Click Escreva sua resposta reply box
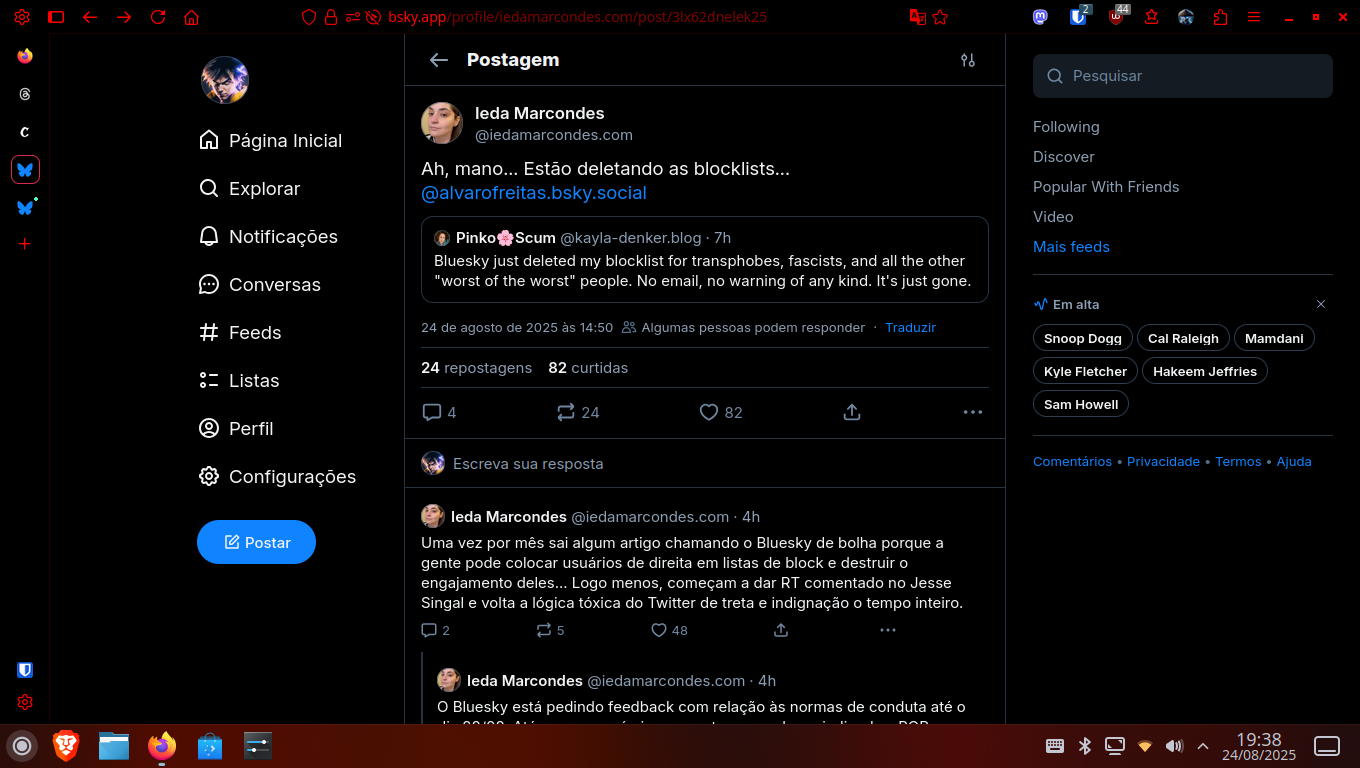This screenshot has height=768, width=1360. (705, 463)
